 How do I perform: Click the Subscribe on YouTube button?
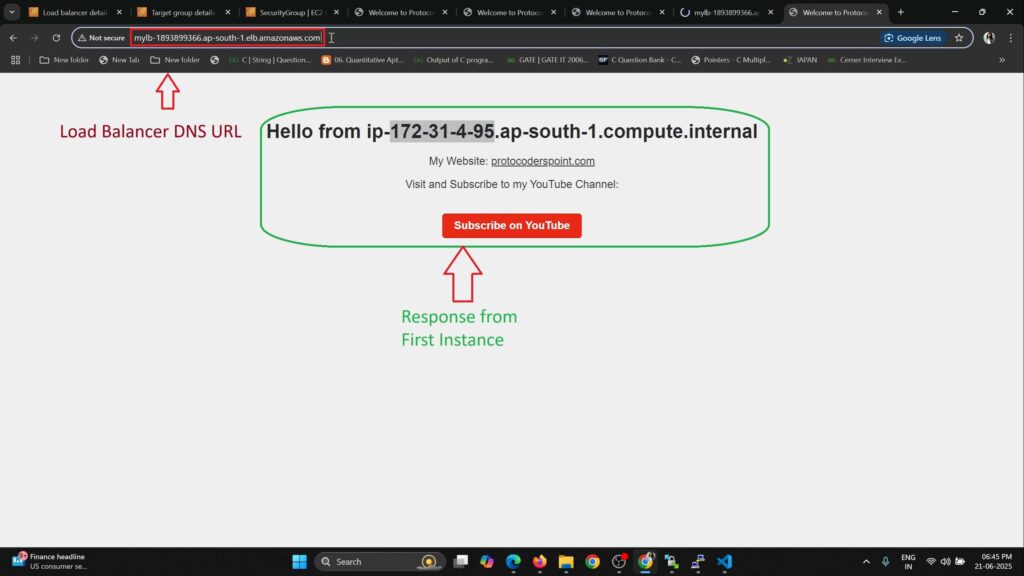[x=511, y=225]
